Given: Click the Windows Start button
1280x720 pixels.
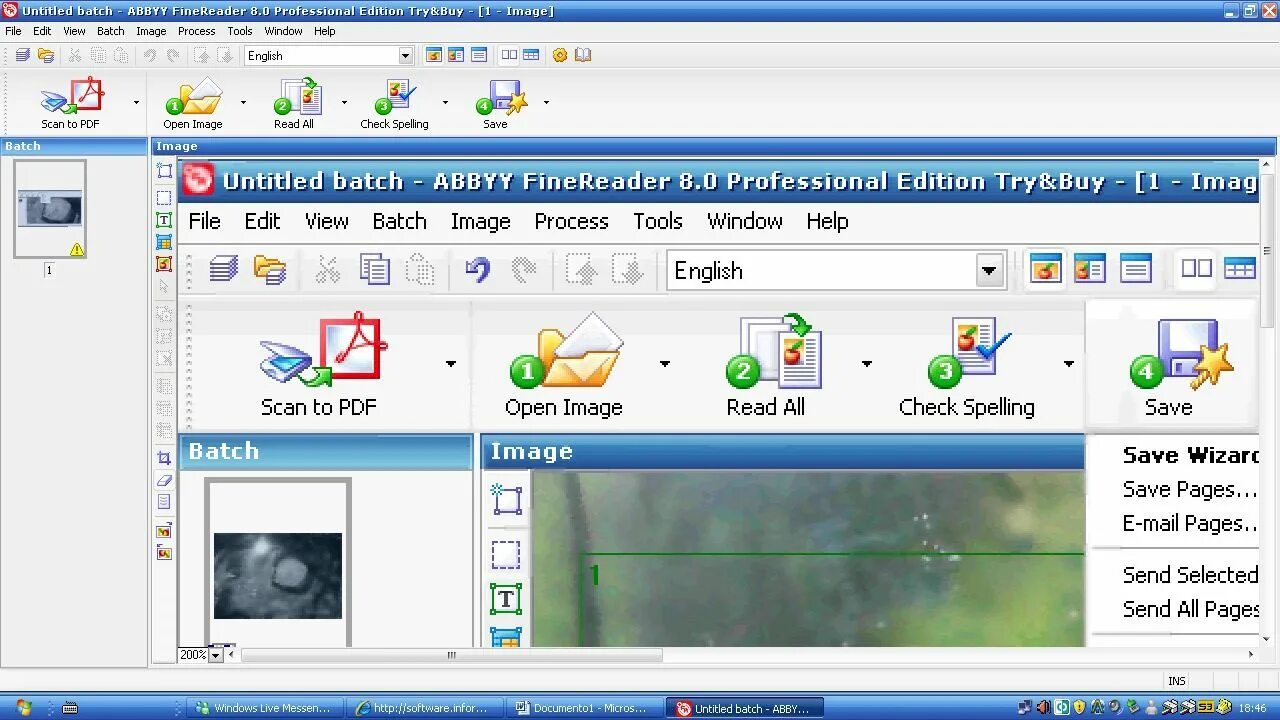Looking at the screenshot, I should coord(22,708).
